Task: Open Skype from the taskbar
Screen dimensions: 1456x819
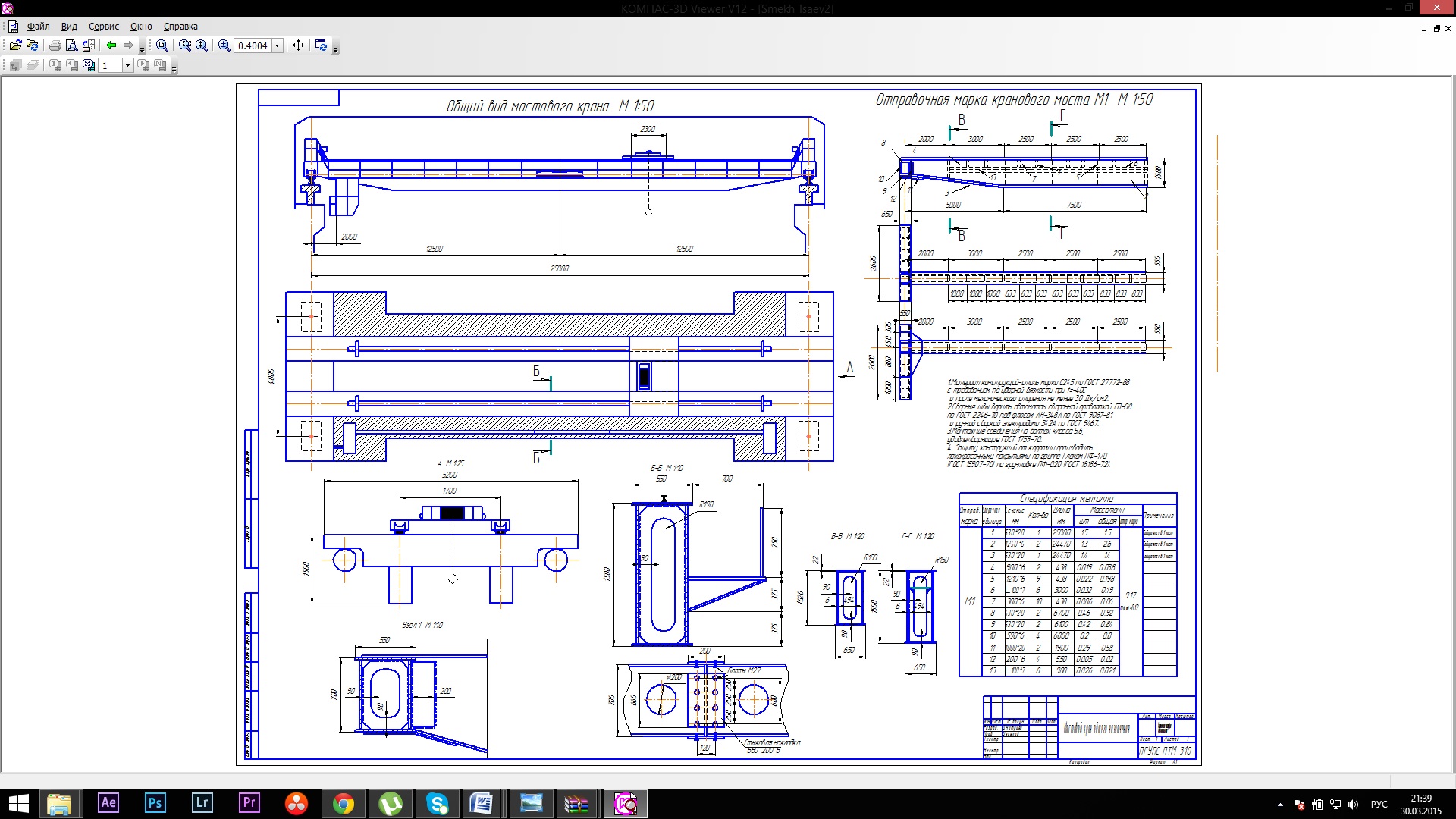Action: [438, 803]
